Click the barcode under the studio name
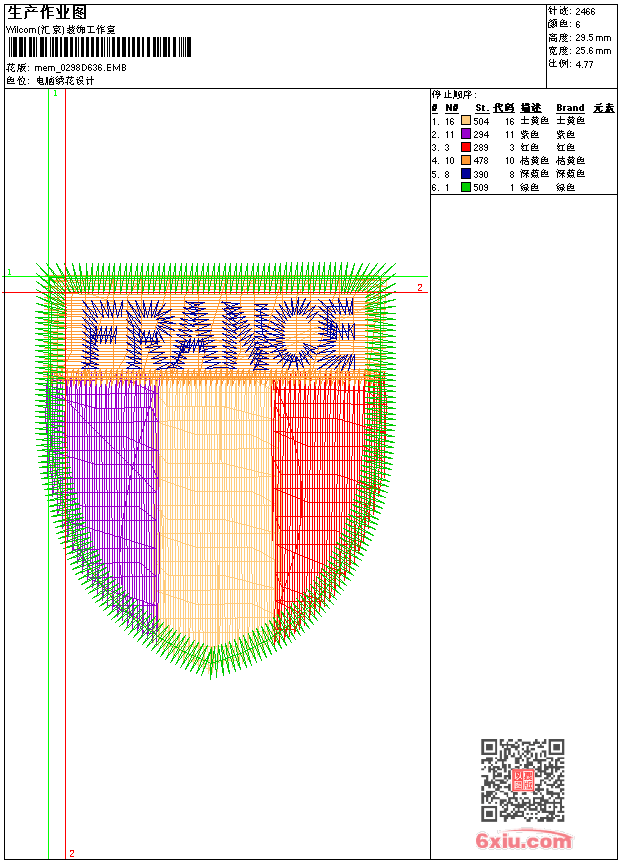Screen dimensions: 620x860 click(99, 47)
